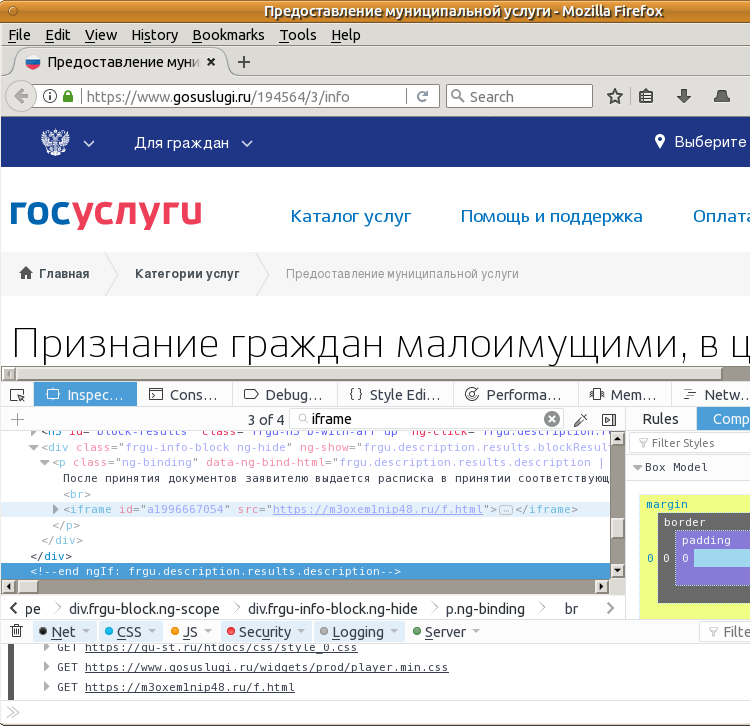Expand the Для граждан dropdown
750x726 pixels.
coord(193,143)
